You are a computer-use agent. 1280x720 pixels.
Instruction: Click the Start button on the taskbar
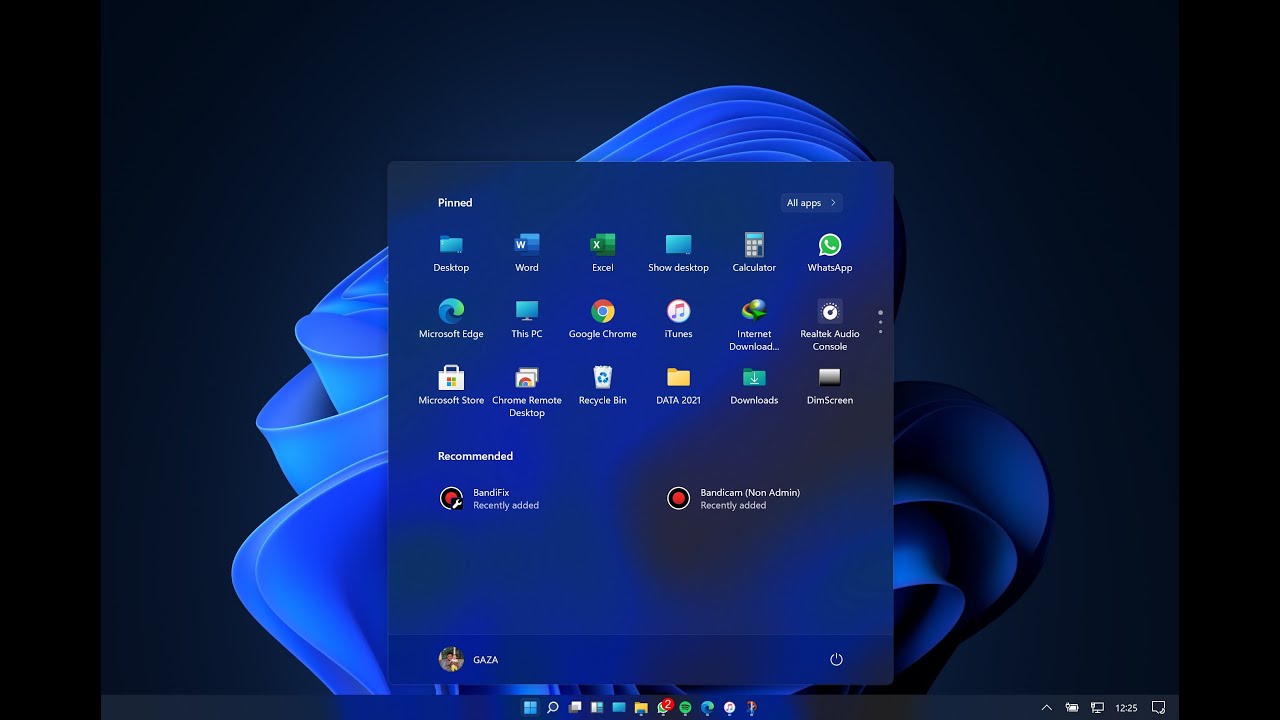click(x=530, y=707)
